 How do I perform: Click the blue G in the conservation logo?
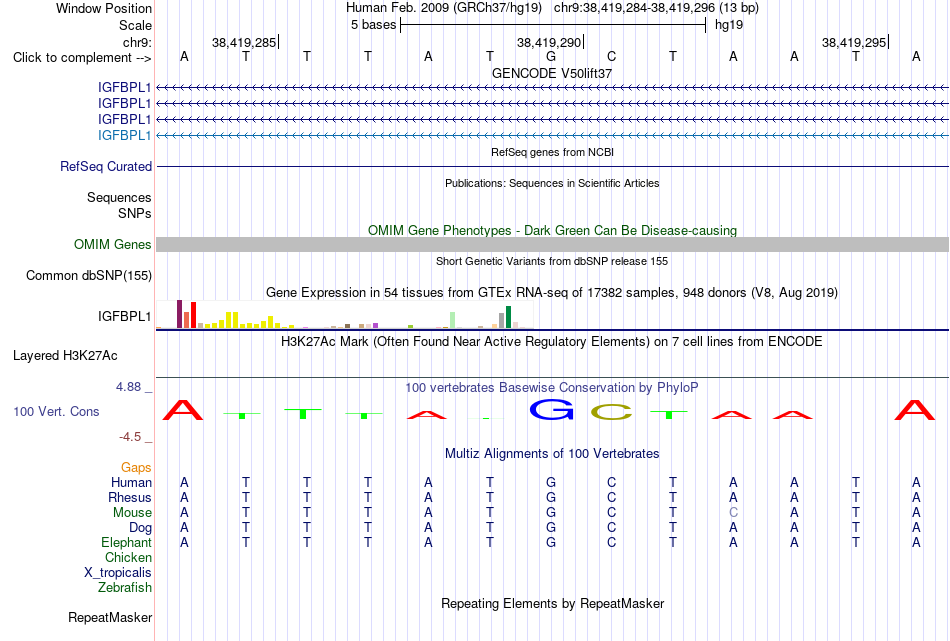(x=551, y=410)
